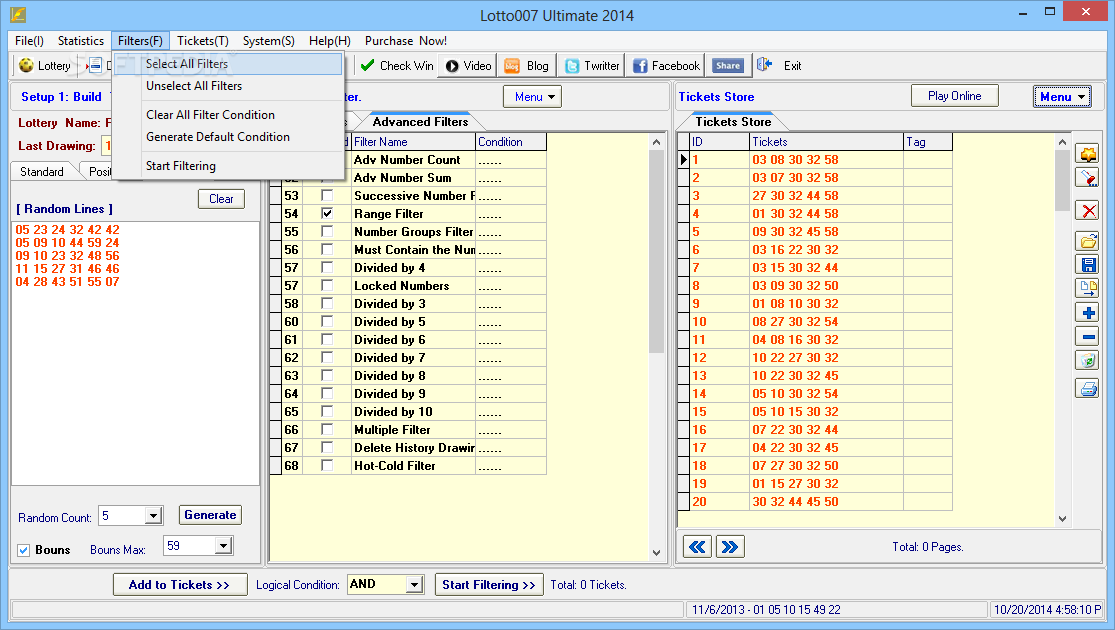The height and width of the screenshot is (630, 1115).
Task: Click the star favorites icon beside Tickets Store
Action: (1087, 154)
